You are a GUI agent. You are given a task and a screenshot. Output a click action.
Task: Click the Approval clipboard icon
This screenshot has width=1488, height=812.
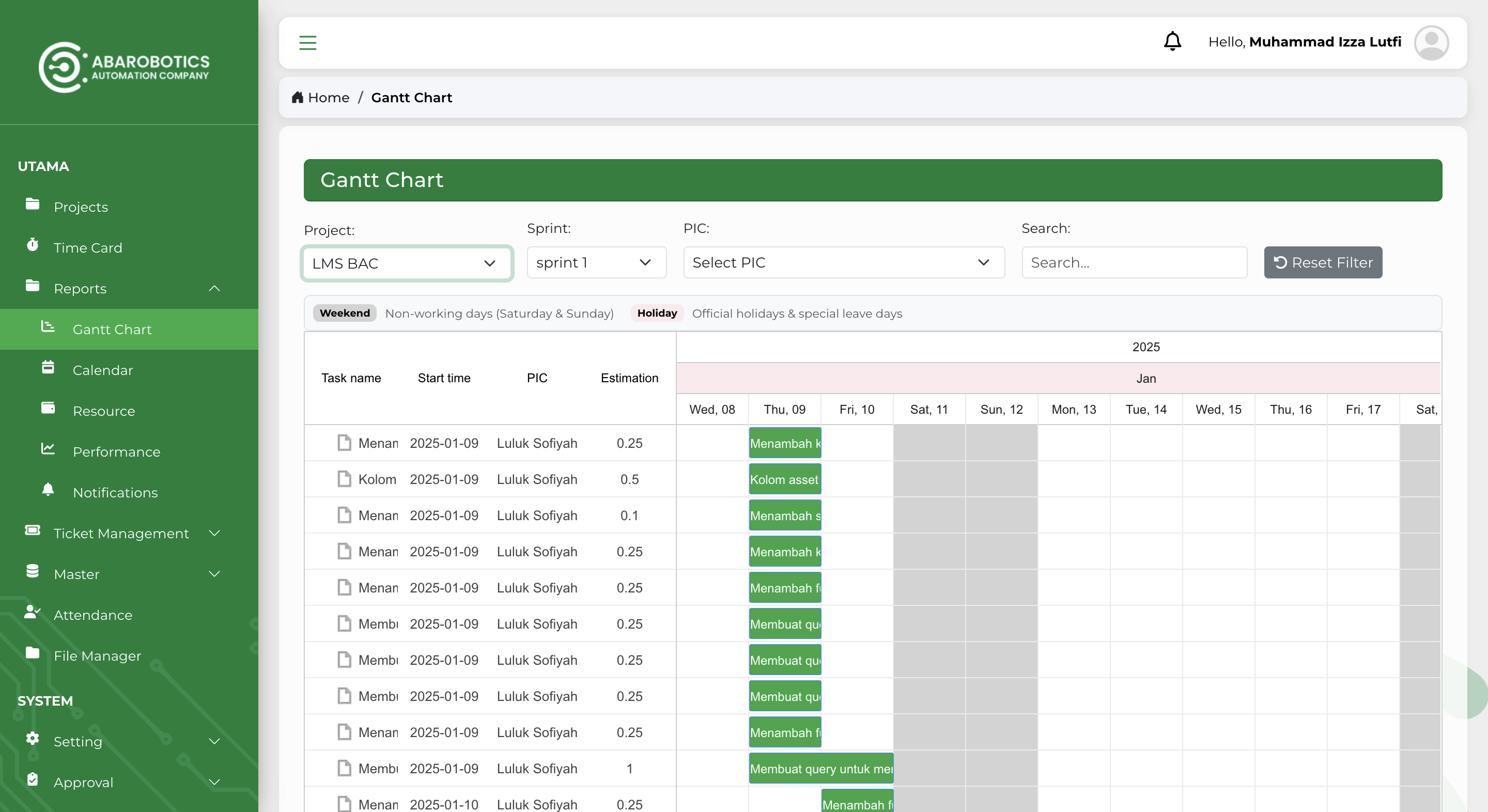(33, 779)
